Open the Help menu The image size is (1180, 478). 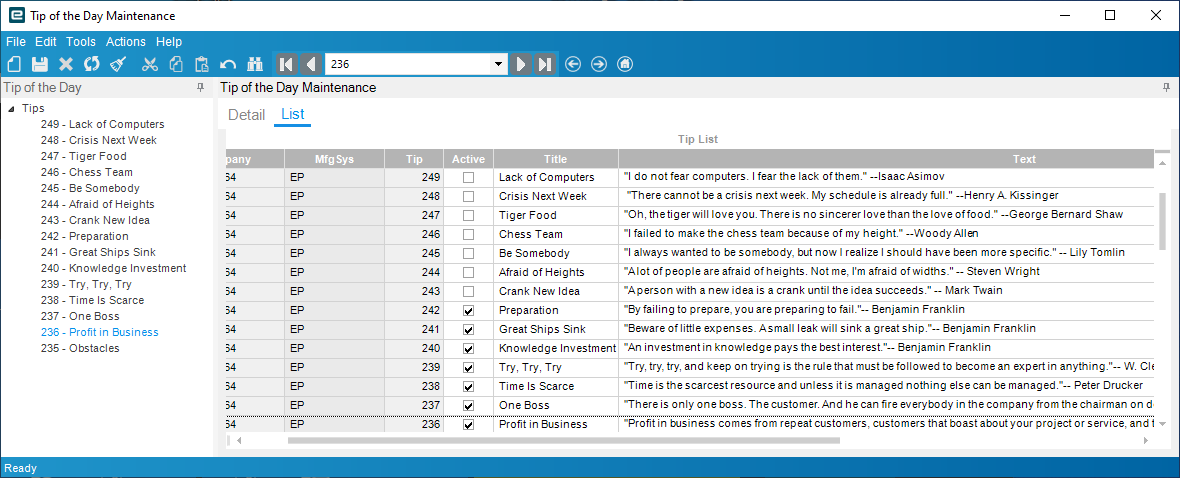[x=169, y=42]
